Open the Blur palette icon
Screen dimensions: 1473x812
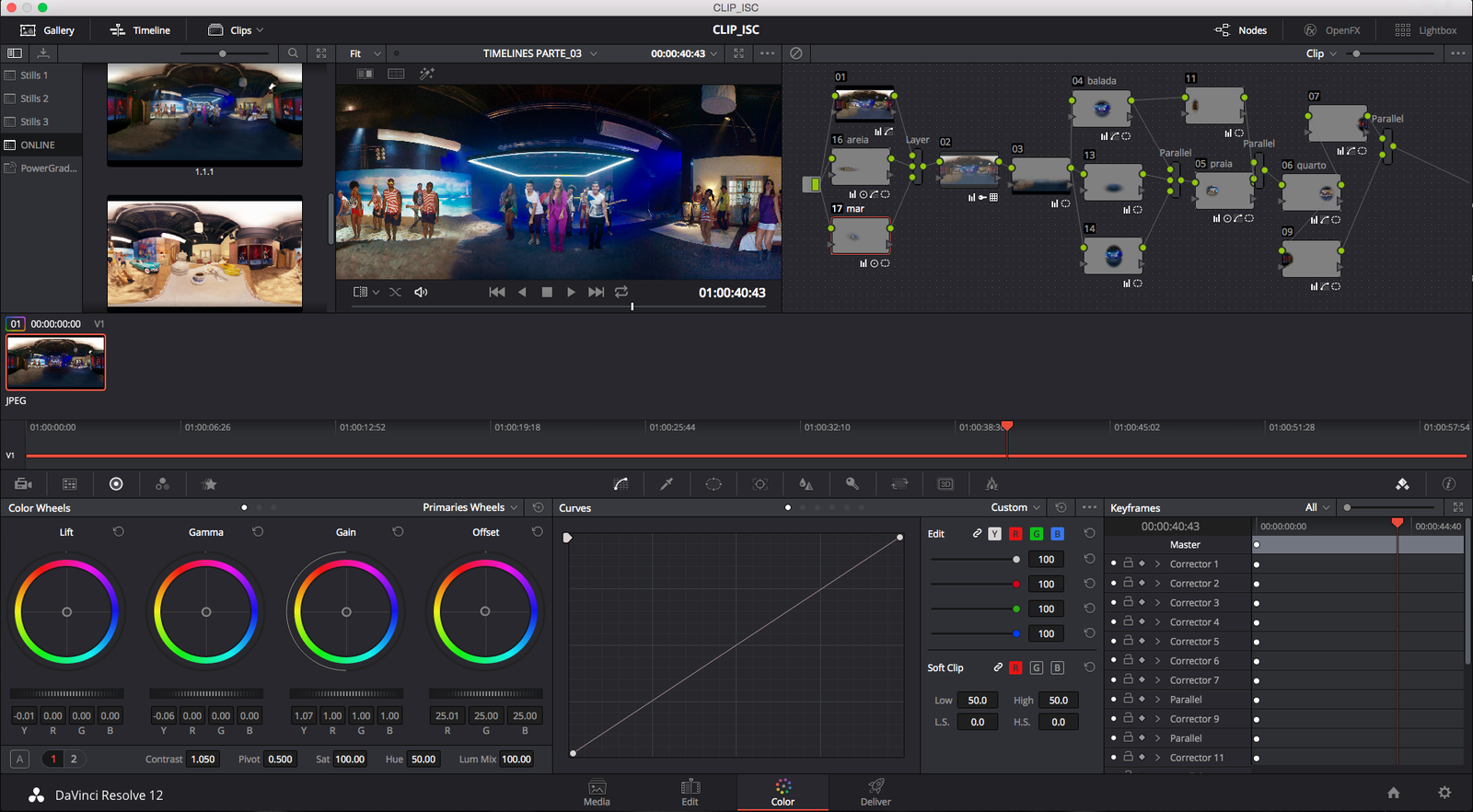806,484
